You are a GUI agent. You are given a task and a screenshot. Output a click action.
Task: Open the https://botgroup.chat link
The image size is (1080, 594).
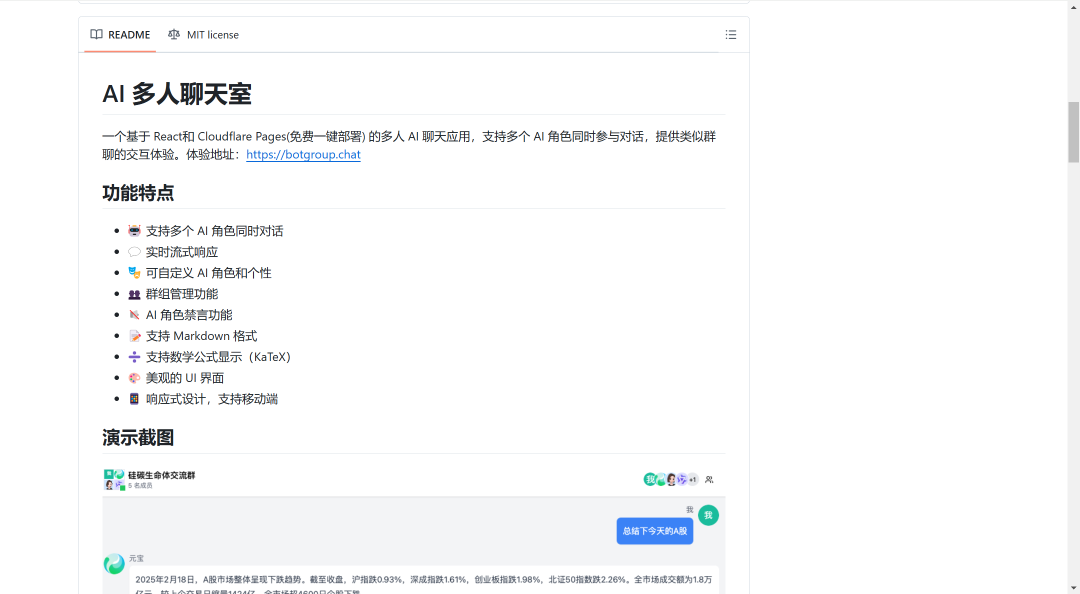point(303,154)
